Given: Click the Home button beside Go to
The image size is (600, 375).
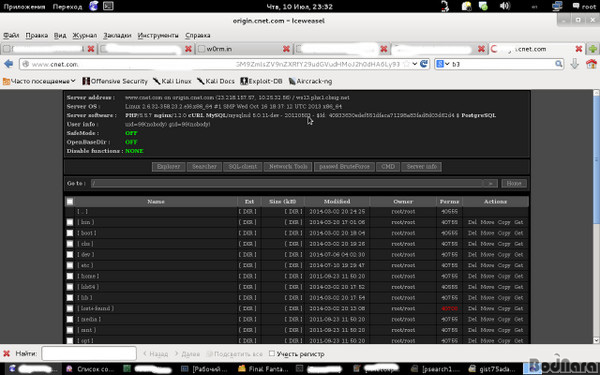Looking at the screenshot, I should click(x=514, y=183).
